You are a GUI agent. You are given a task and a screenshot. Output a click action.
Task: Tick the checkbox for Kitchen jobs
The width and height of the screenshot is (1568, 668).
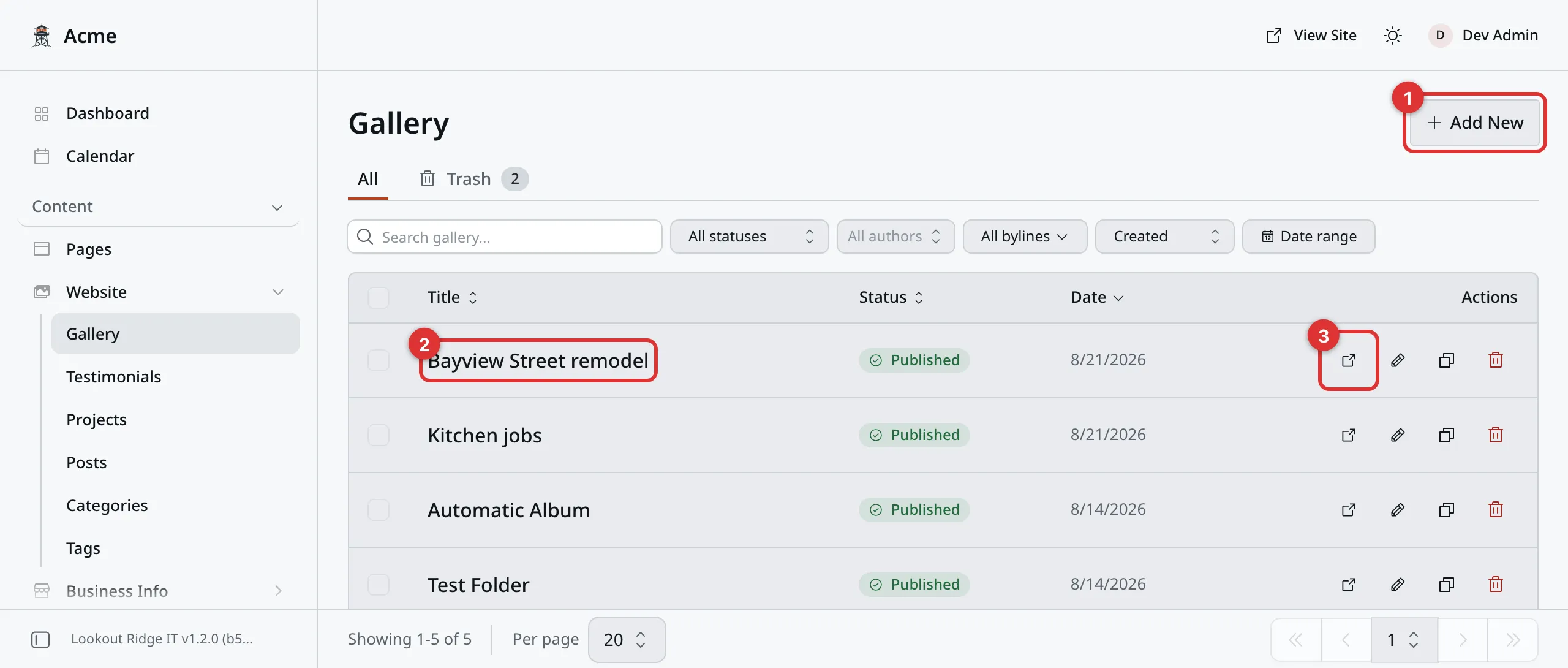click(379, 435)
